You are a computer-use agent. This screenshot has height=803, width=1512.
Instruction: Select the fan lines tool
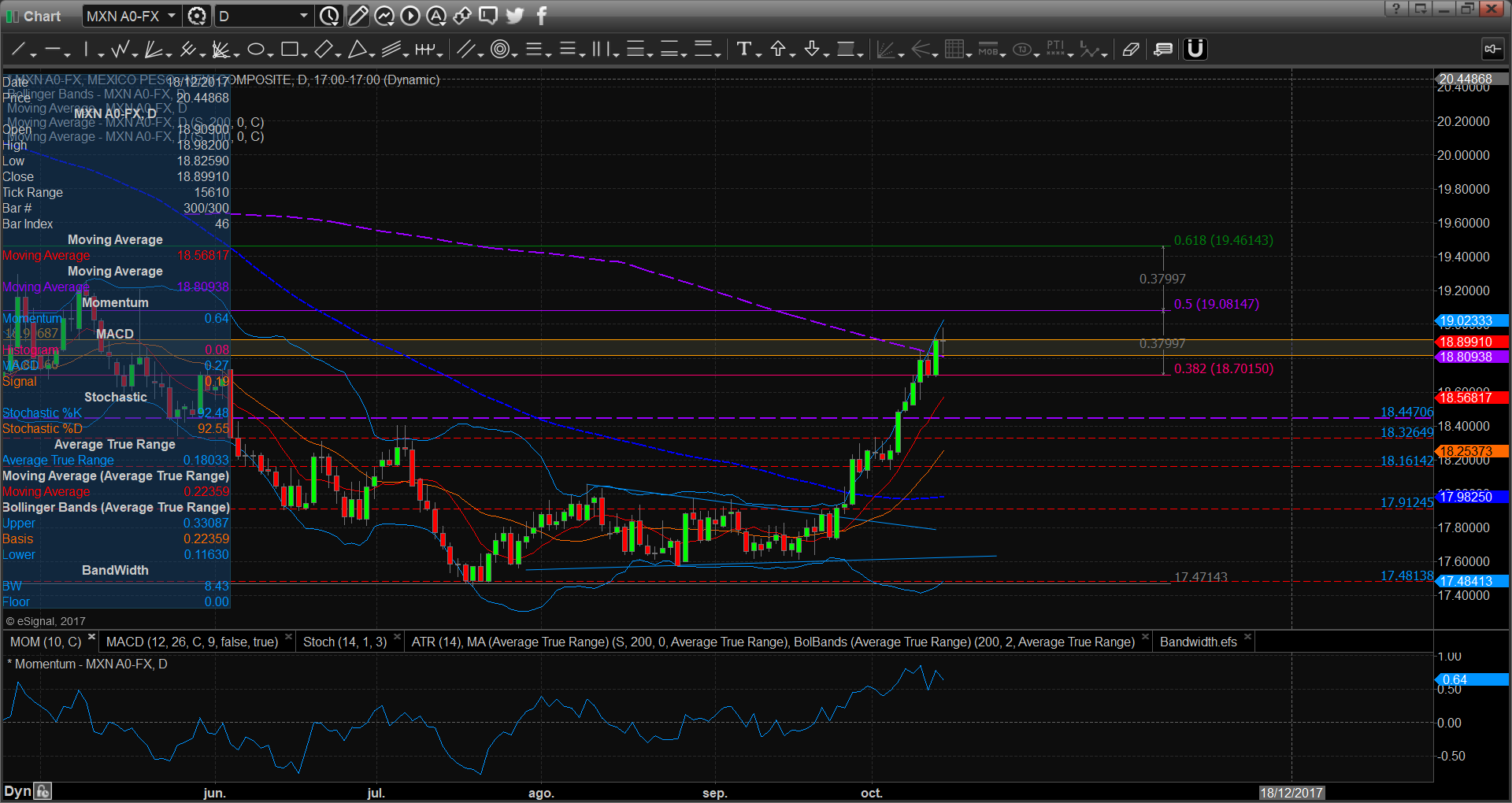click(154, 50)
